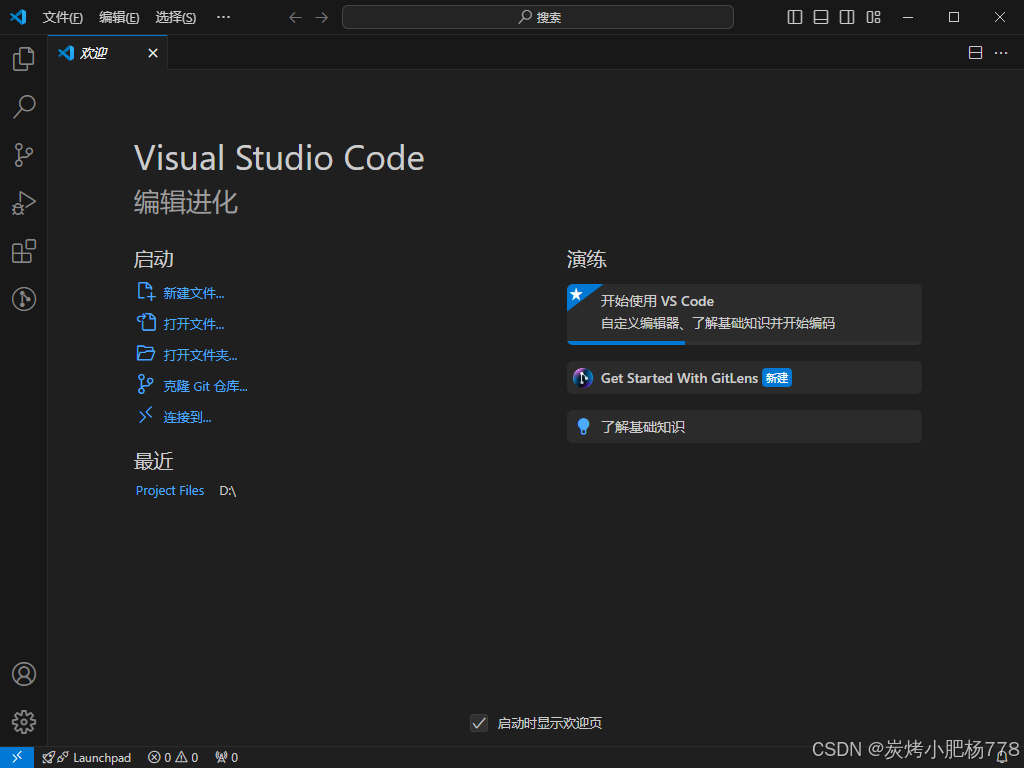Open the 文件(F) menu
This screenshot has height=768, width=1024.
point(63,18)
